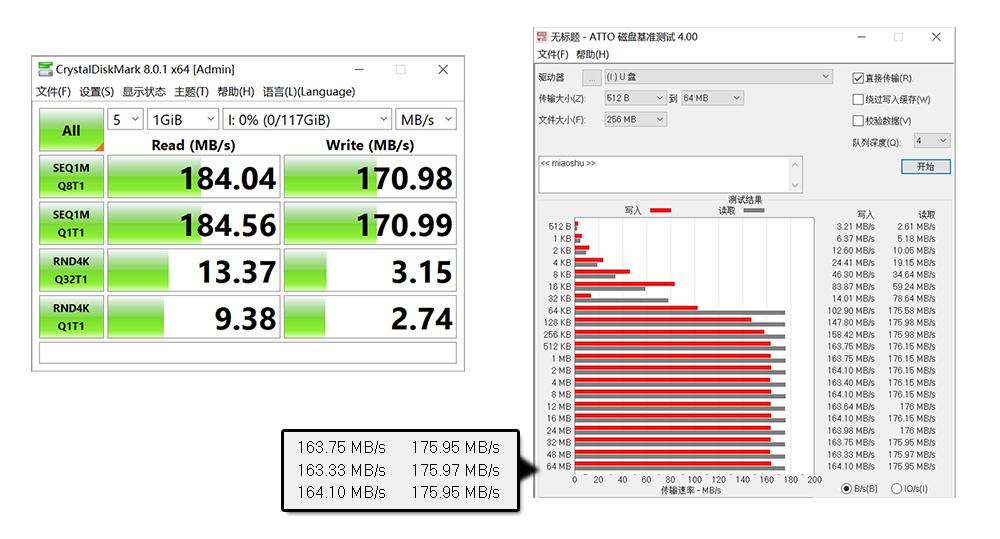Click the SEQ1M Q1T1 write value 170.99
Screen dimensions: 1000x539
tap(370, 223)
